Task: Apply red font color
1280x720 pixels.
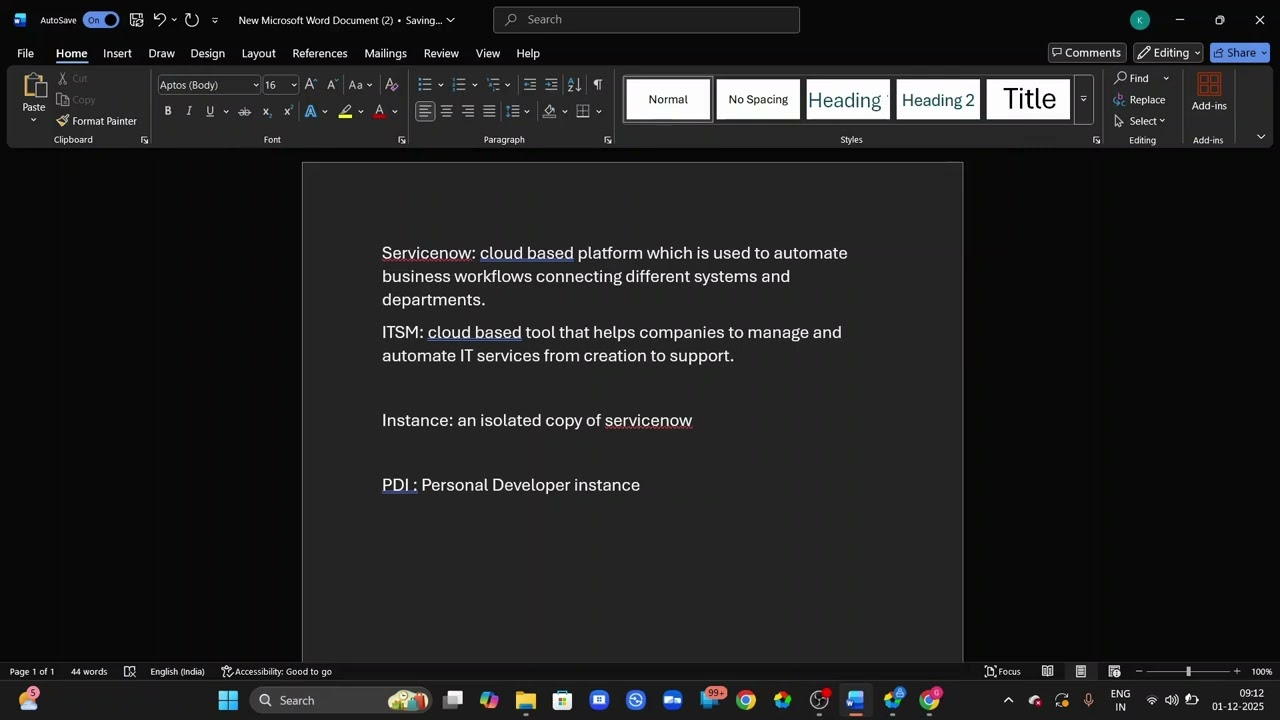Action: [379, 111]
